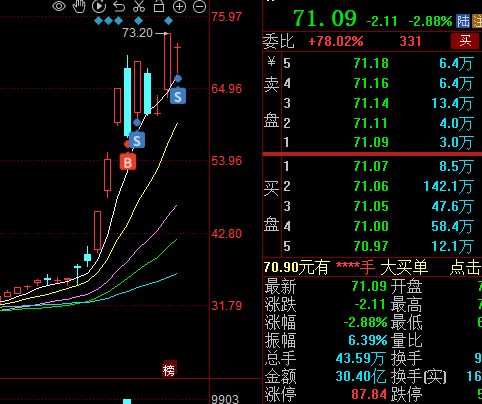Screen dimensions: 482x404
Task: Select the hand pan tool
Action: click(79, 6)
